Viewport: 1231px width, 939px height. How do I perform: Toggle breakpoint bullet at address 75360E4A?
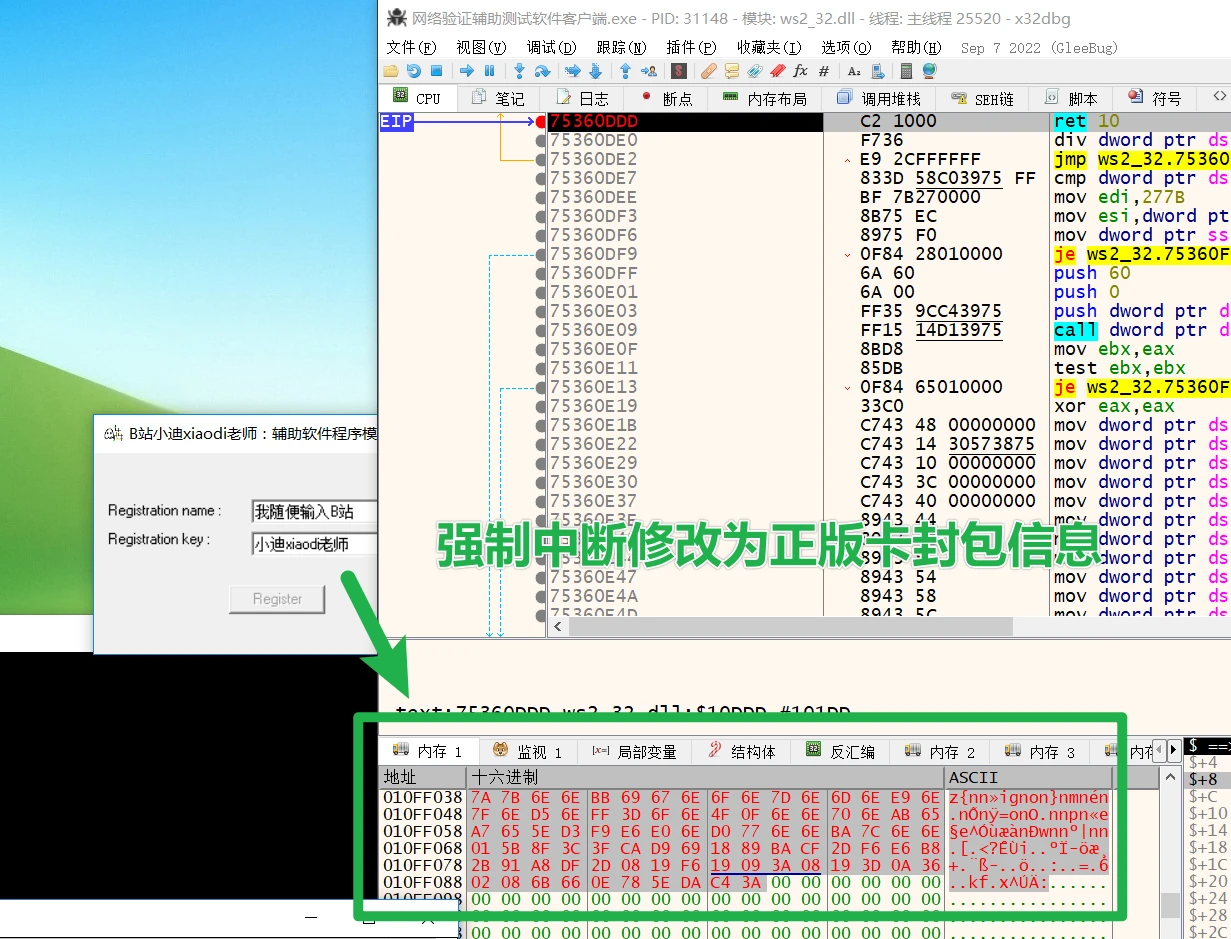tap(541, 596)
